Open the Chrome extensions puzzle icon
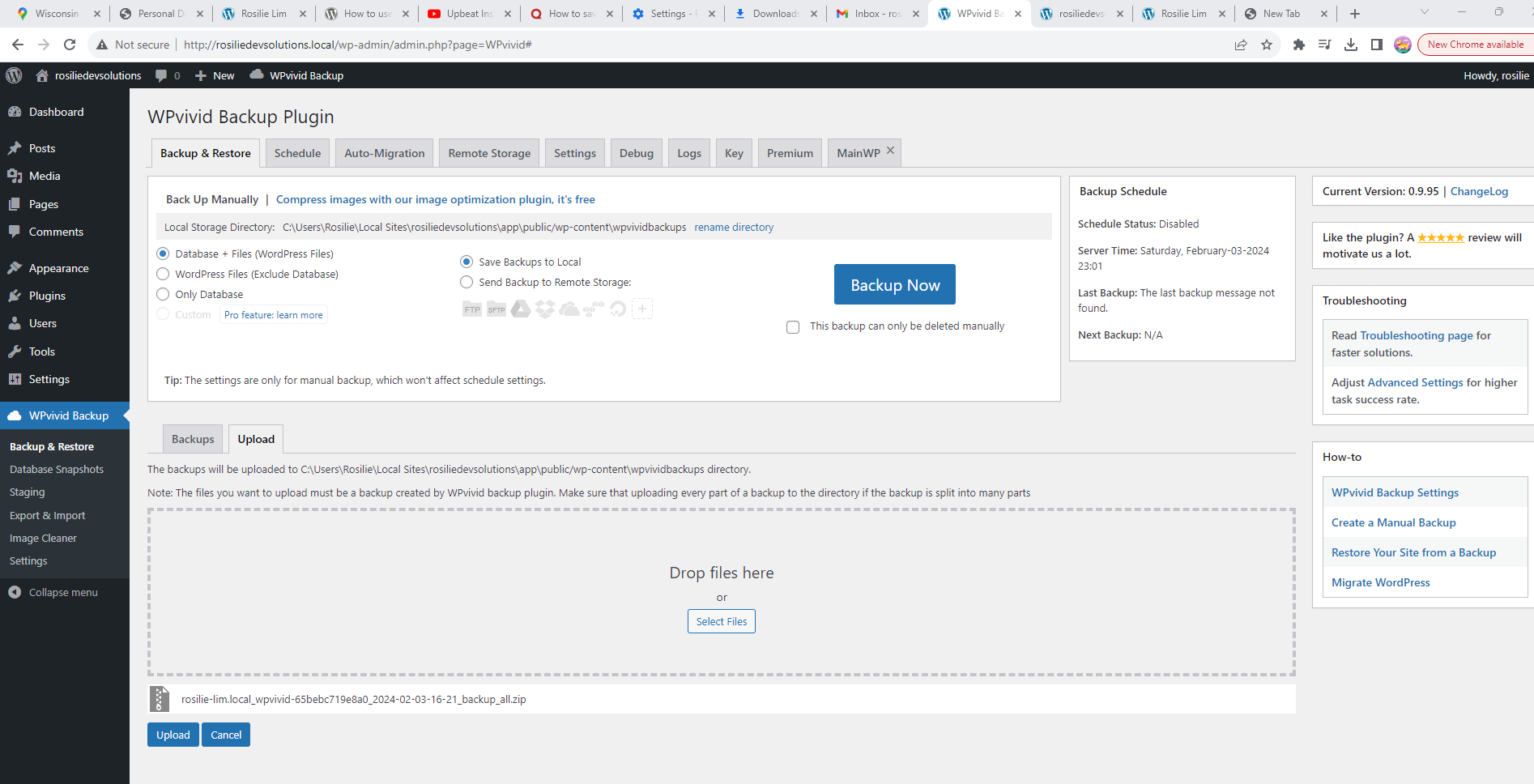 tap(1299, 45)
